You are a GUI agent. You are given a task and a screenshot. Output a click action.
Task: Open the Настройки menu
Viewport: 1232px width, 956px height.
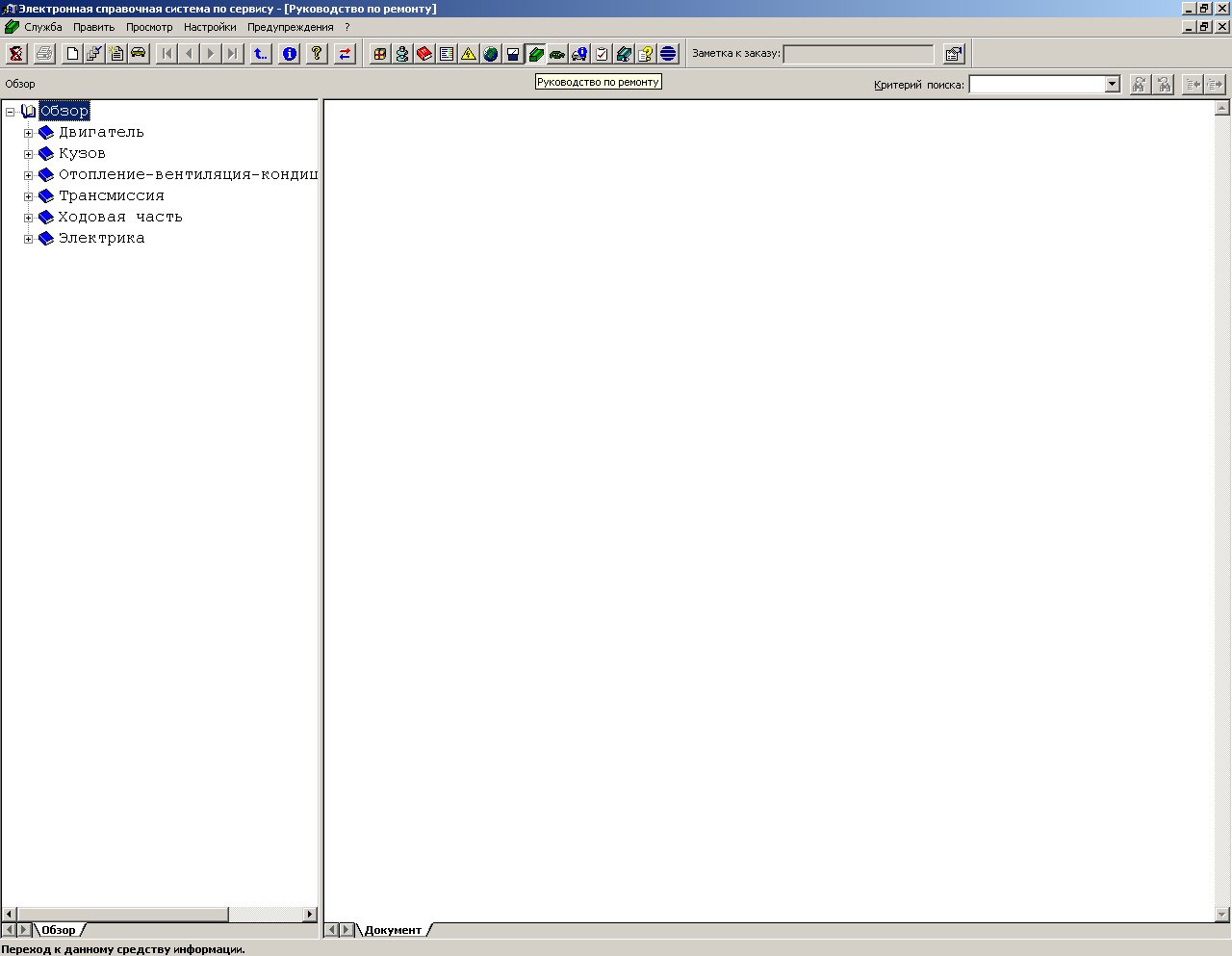point(210,27)
